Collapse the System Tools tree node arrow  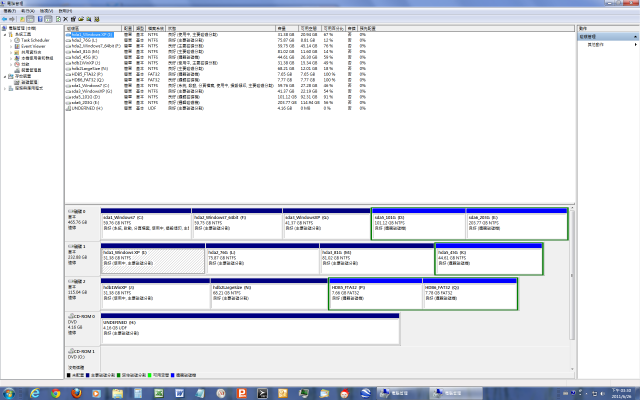(x=5, y=34)
